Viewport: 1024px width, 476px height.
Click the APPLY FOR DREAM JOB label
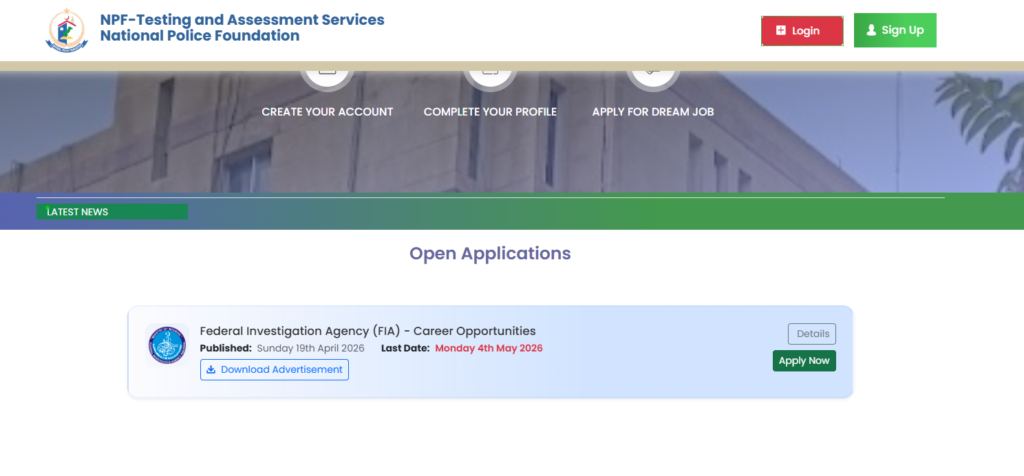click(x=652, y=112)
